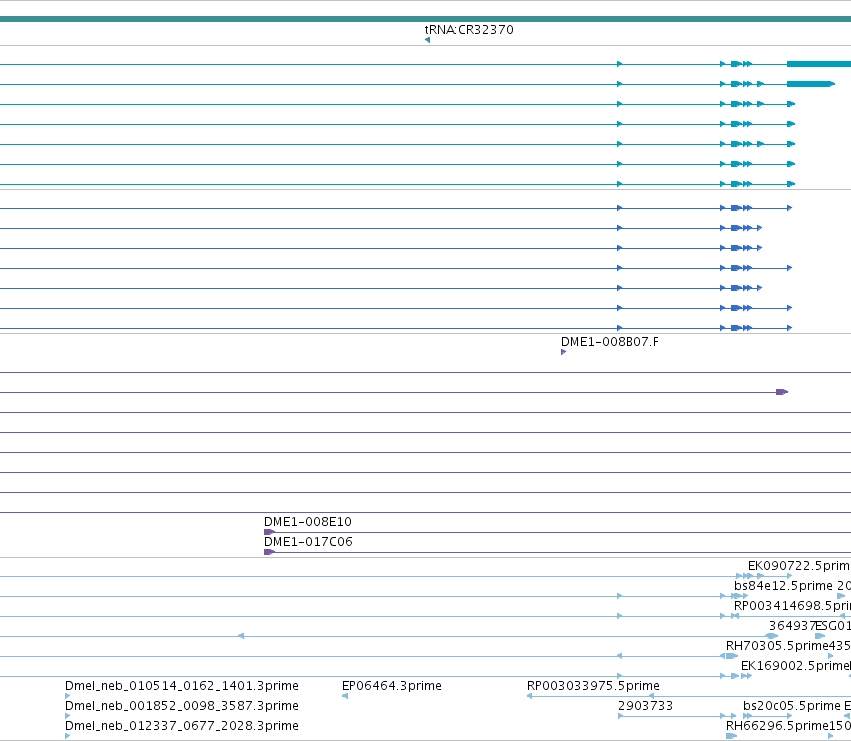This screenshot has width=851, height=741.
Task: Click the DME1-008E10 feature label
Action: click(308, 522)
